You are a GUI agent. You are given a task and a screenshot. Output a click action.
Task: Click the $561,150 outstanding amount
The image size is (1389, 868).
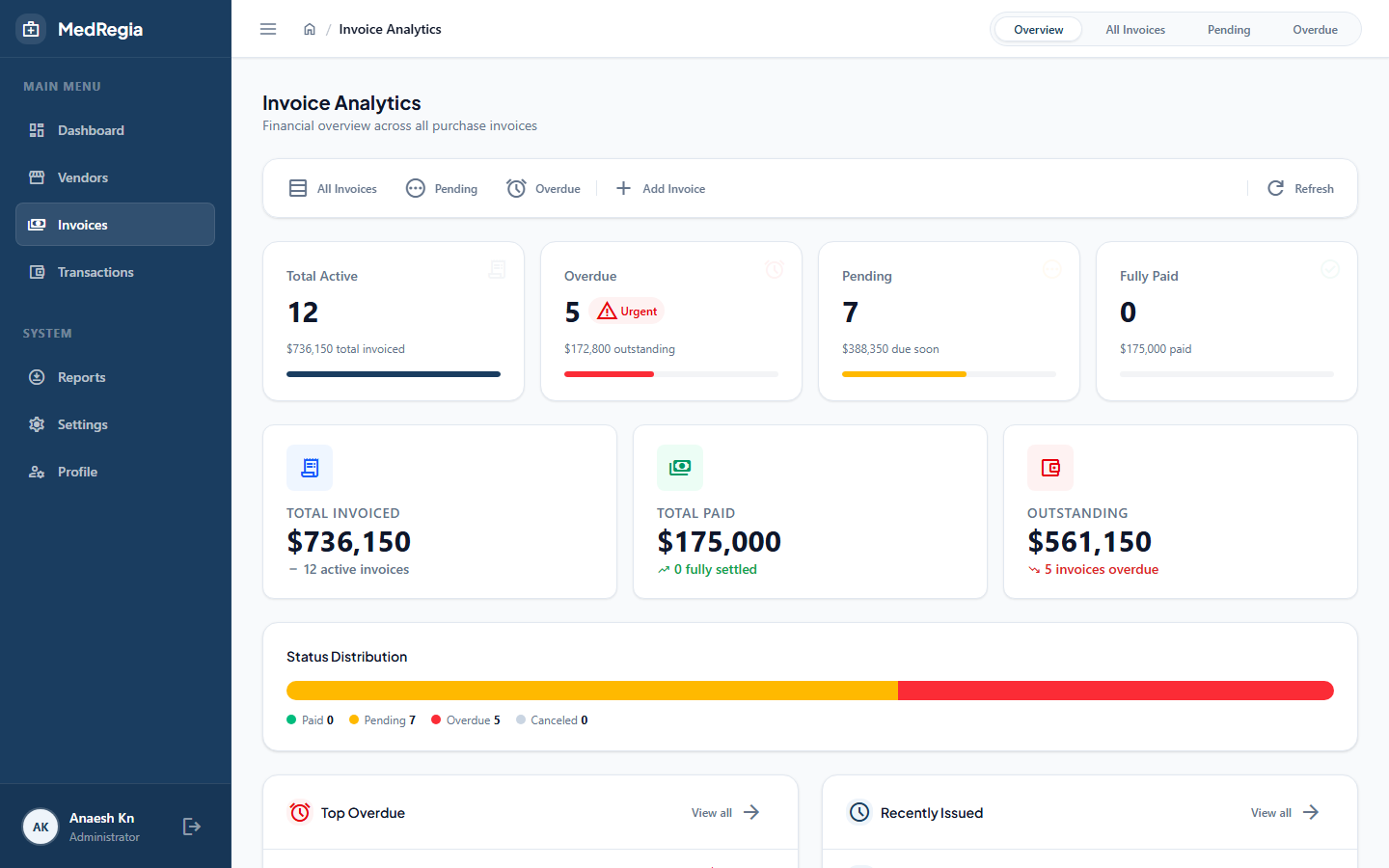[x=1089, y=542]
